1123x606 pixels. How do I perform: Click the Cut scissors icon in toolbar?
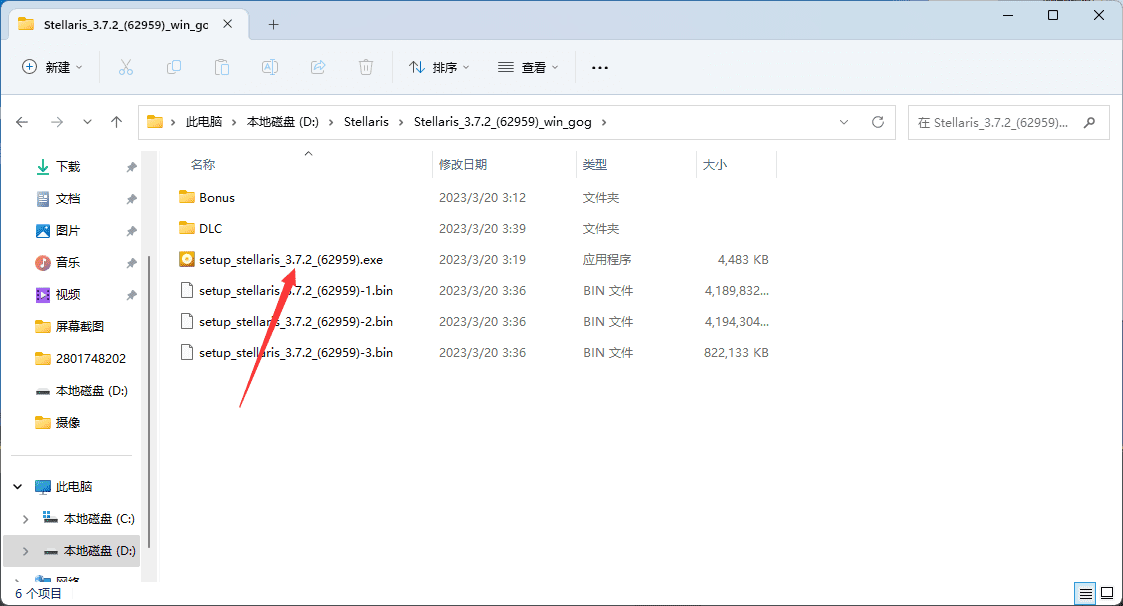click(125, 67)
